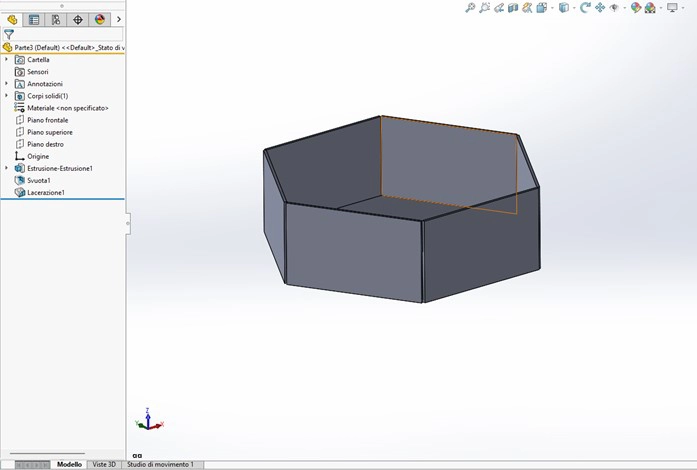Open the DisplayManager color ball tab
Viewport: 697px width, 470px height.
click(99, 19)
